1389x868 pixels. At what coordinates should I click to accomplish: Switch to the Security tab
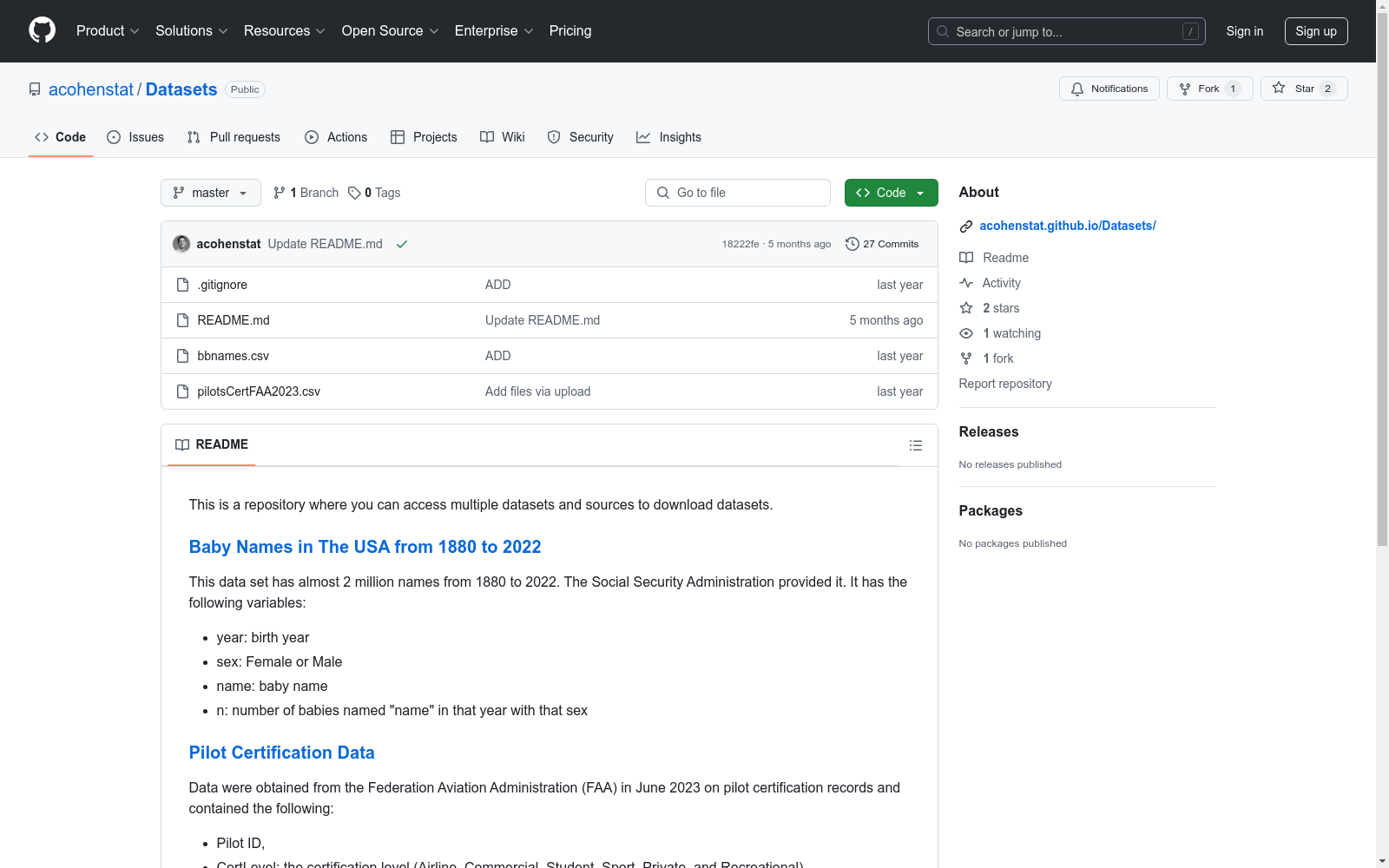(x=580, y=137)
